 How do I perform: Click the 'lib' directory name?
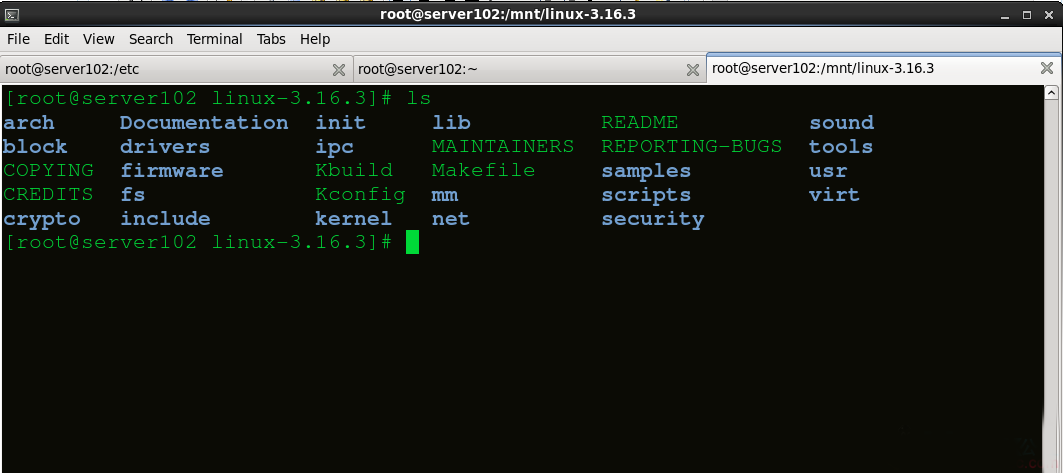(451, 123)
